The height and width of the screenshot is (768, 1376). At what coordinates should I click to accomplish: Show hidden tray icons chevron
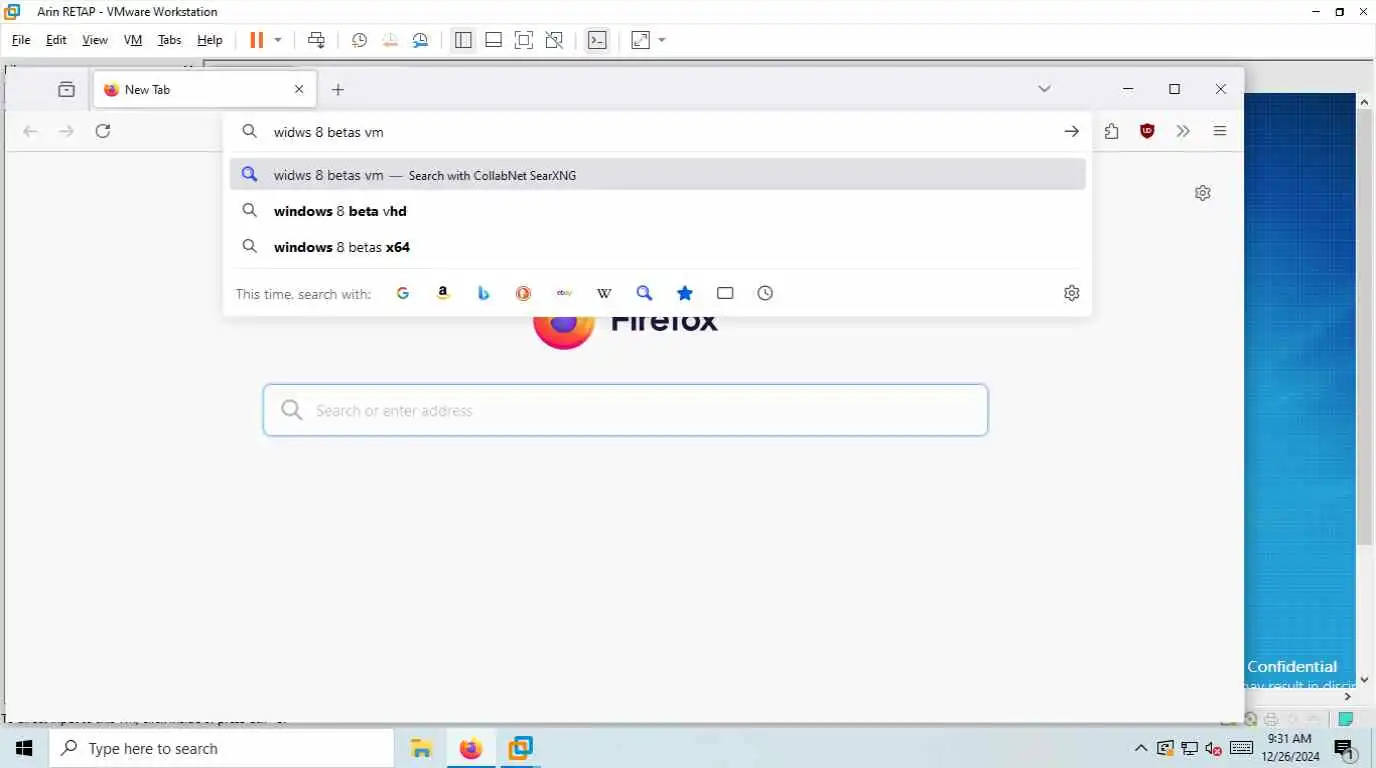click(x=1141, y=748)
